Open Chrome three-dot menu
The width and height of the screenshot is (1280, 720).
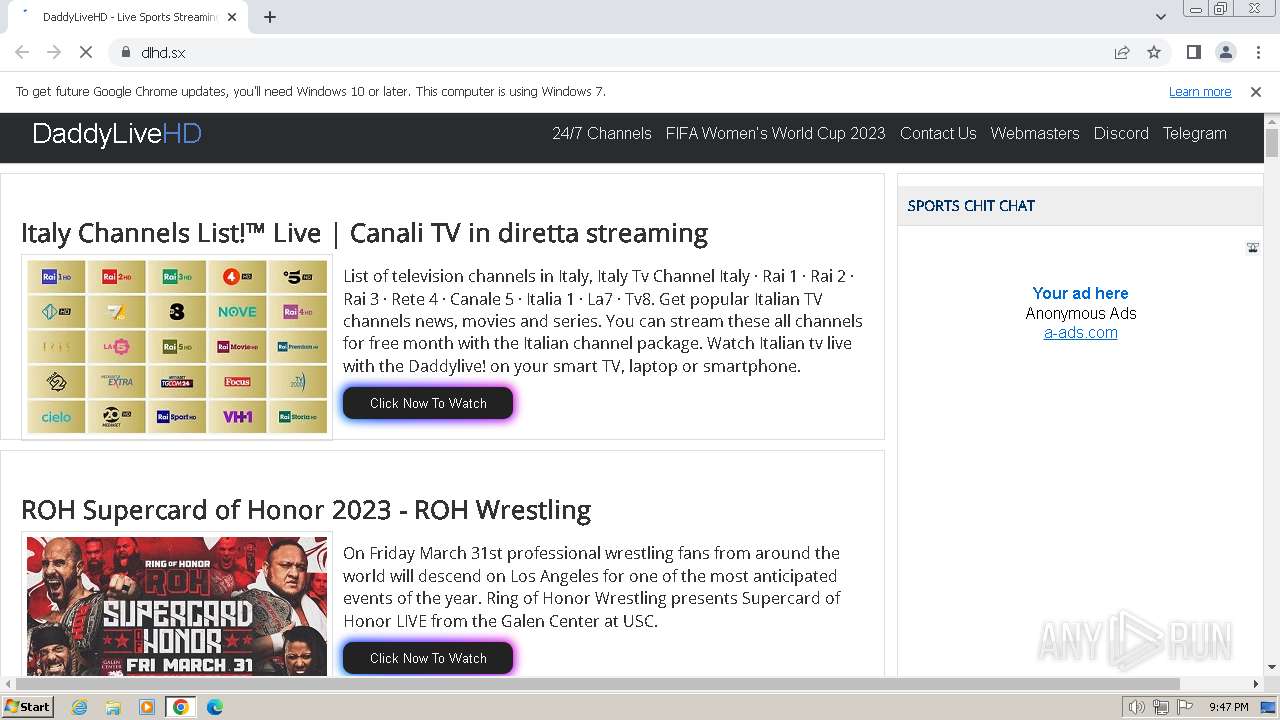pos(1257,52)
